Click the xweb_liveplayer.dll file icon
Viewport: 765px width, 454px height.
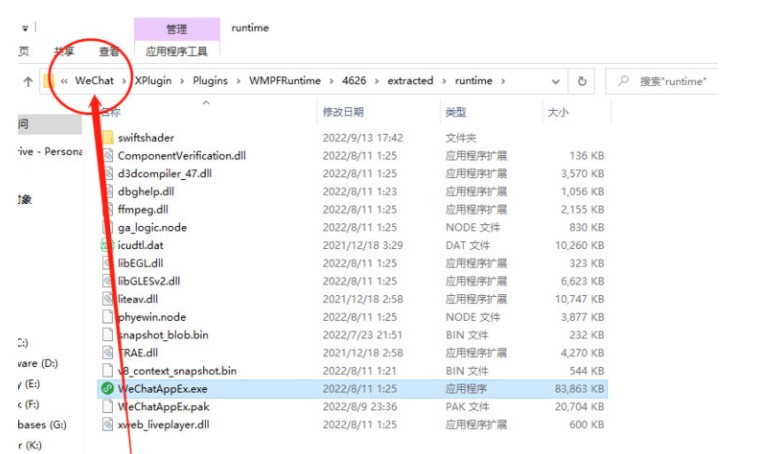point(107,425)
